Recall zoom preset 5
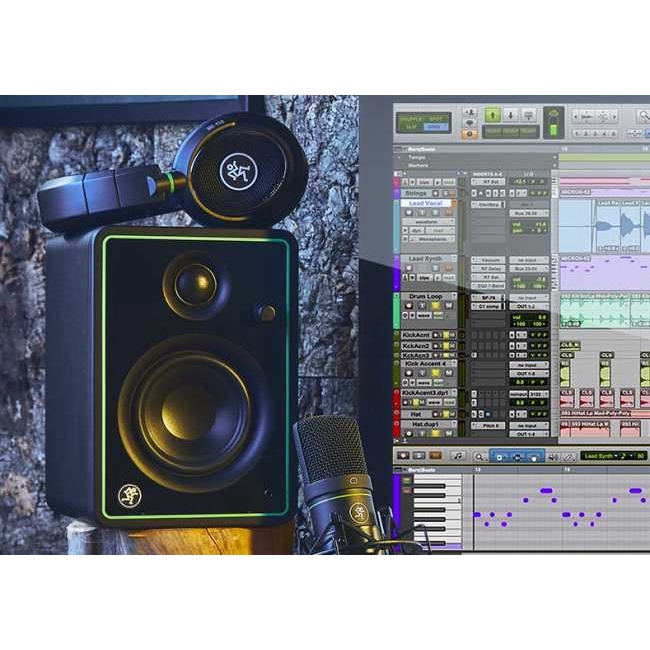 614,134
